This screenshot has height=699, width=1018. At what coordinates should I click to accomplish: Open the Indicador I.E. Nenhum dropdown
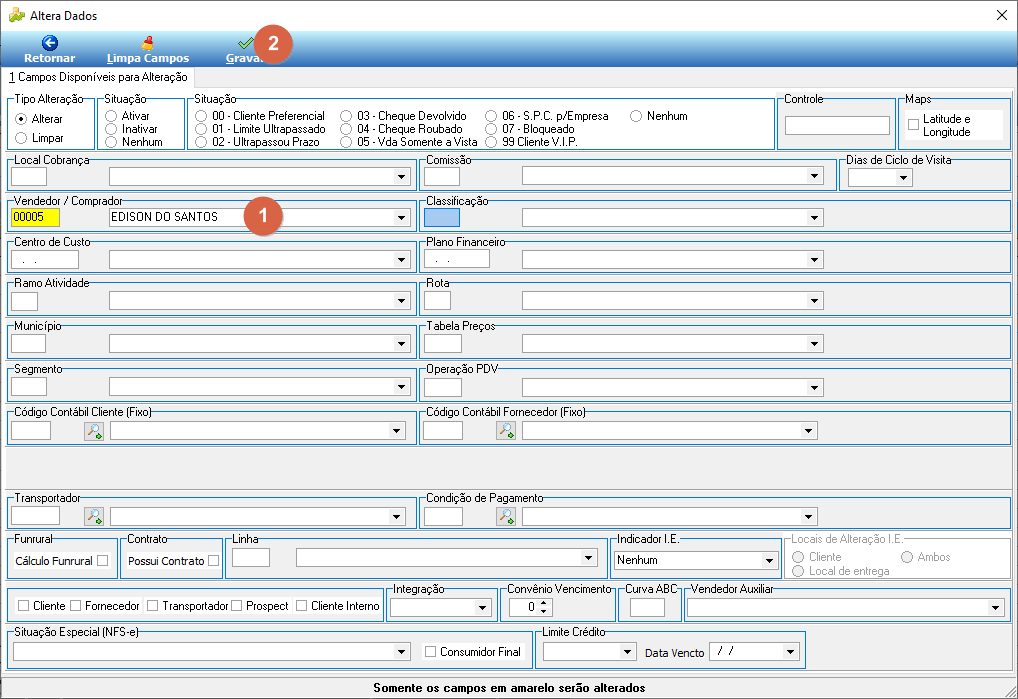tap(769, 561)
